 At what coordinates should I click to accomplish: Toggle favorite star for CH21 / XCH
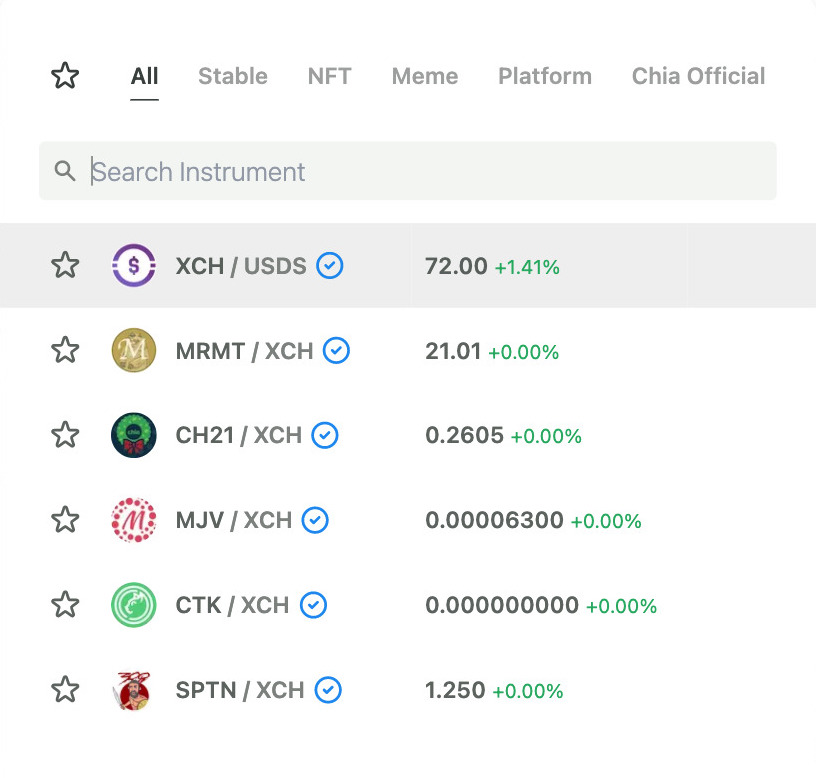click(x=65, y=435)
